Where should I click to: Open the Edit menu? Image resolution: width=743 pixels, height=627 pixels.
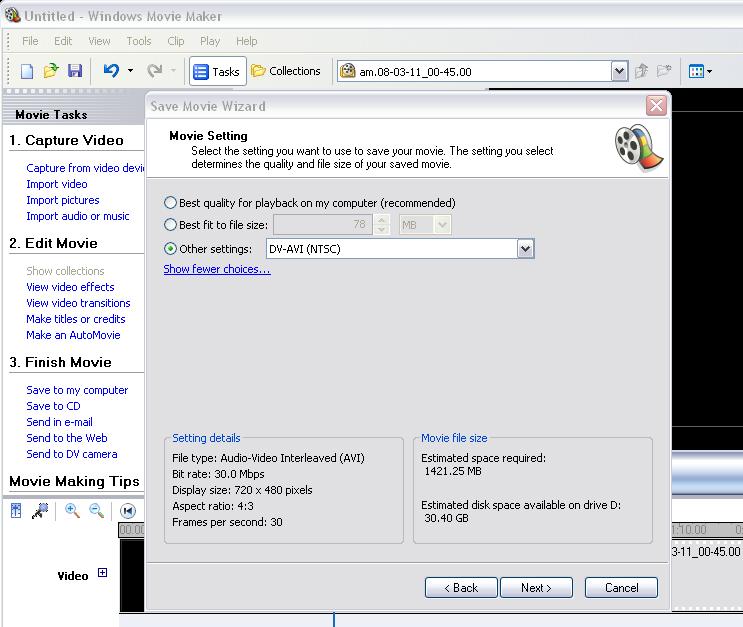tap(63, 41)
